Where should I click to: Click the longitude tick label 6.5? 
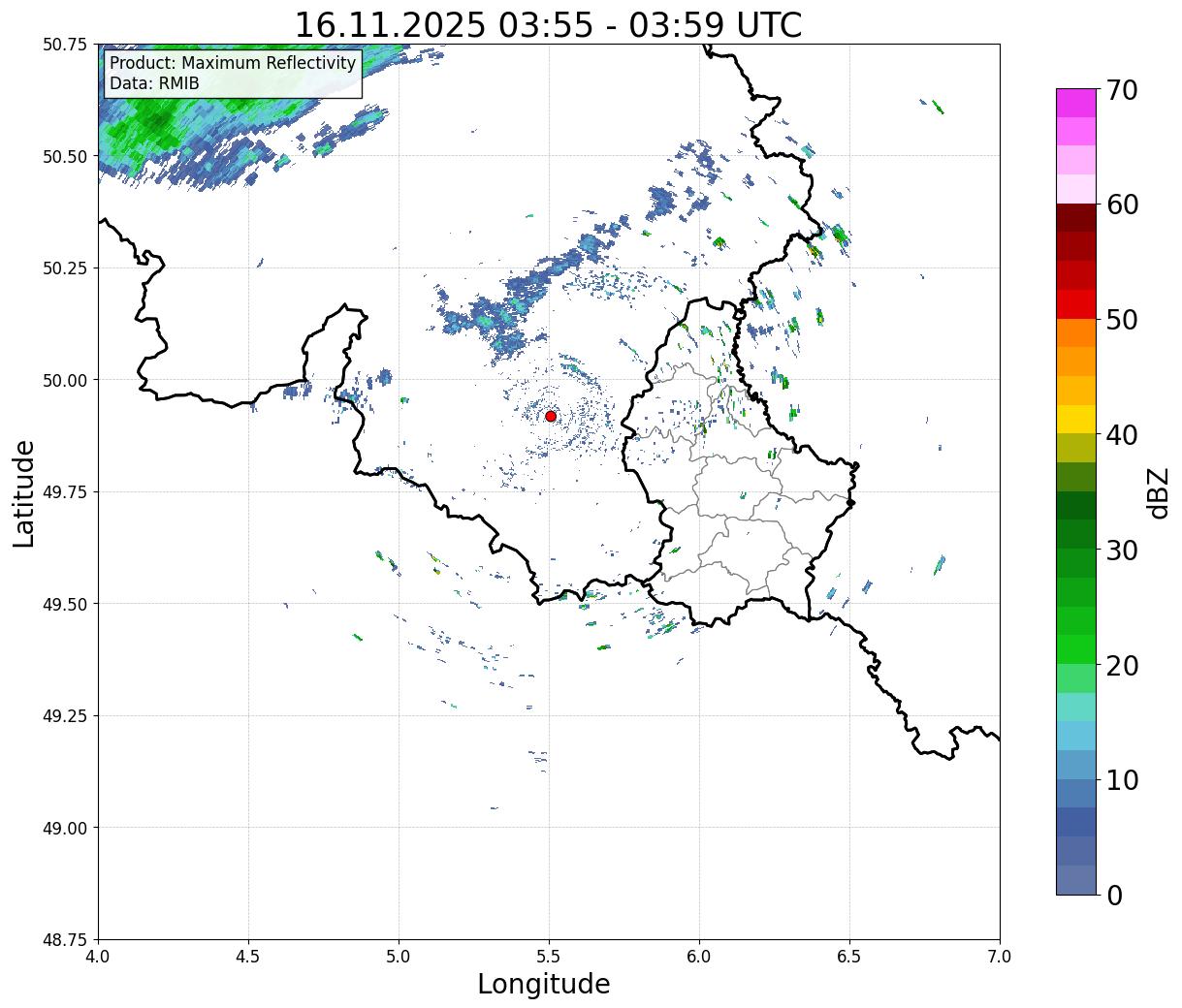[849, 956]
